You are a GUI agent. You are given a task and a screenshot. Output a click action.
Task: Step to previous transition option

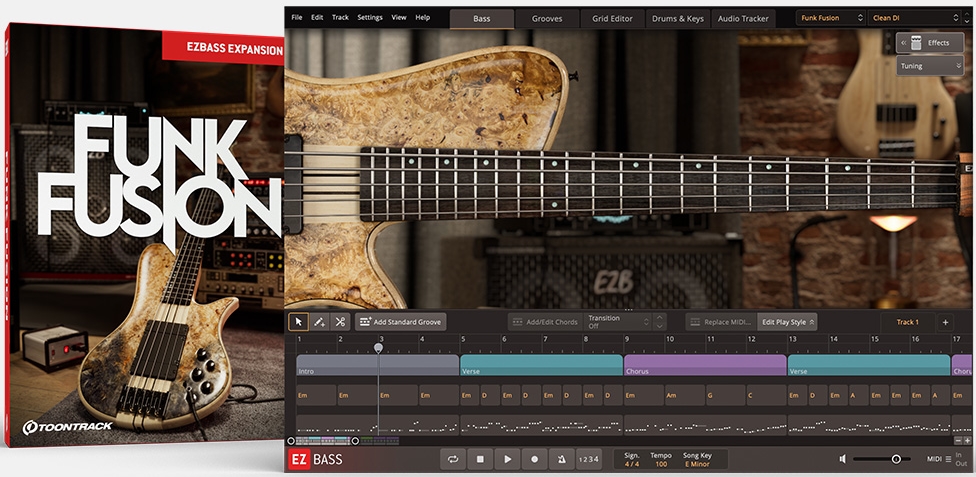point(660,318)
